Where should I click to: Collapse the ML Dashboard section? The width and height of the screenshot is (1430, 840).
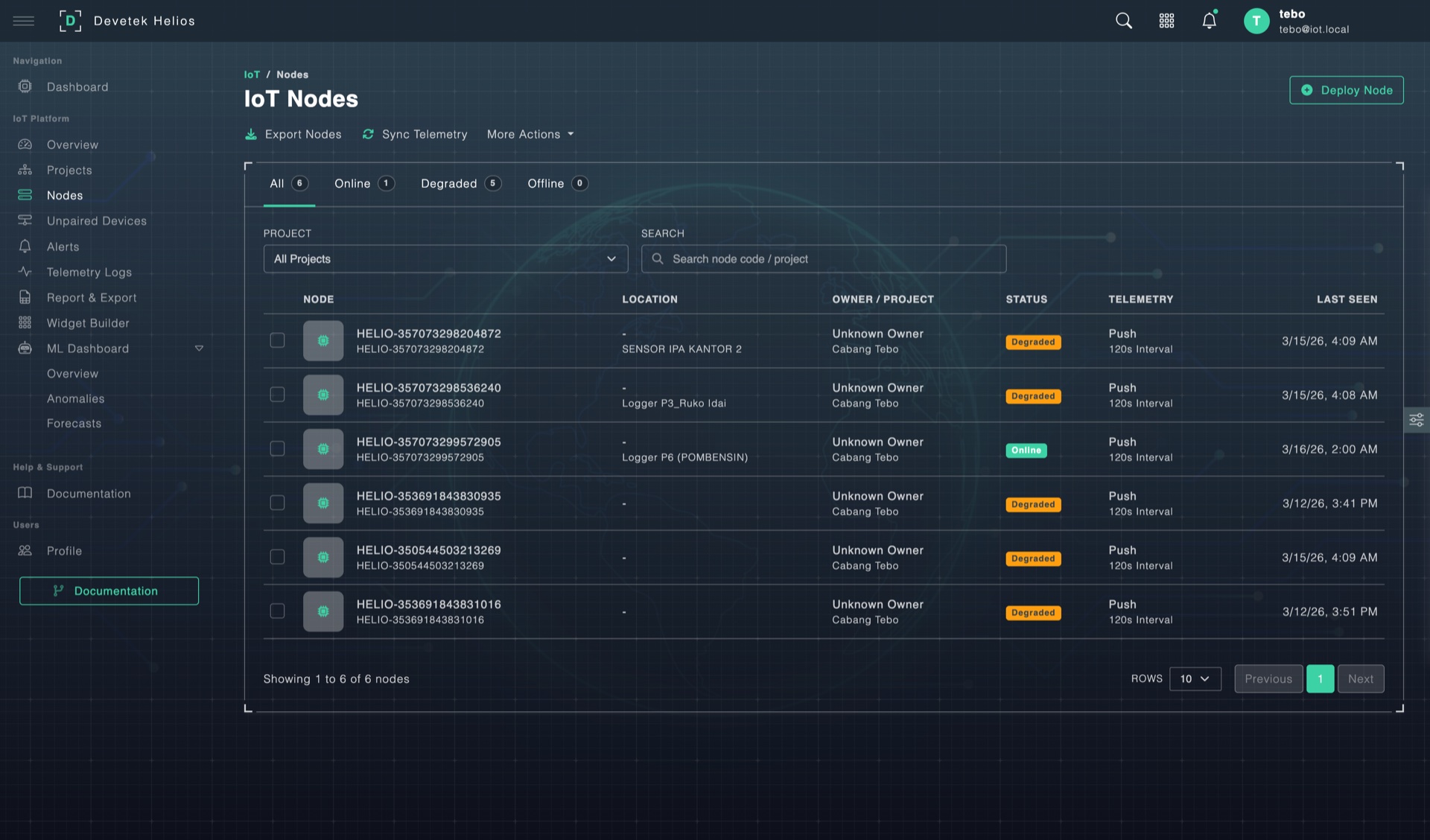click(x=199, y=348)
